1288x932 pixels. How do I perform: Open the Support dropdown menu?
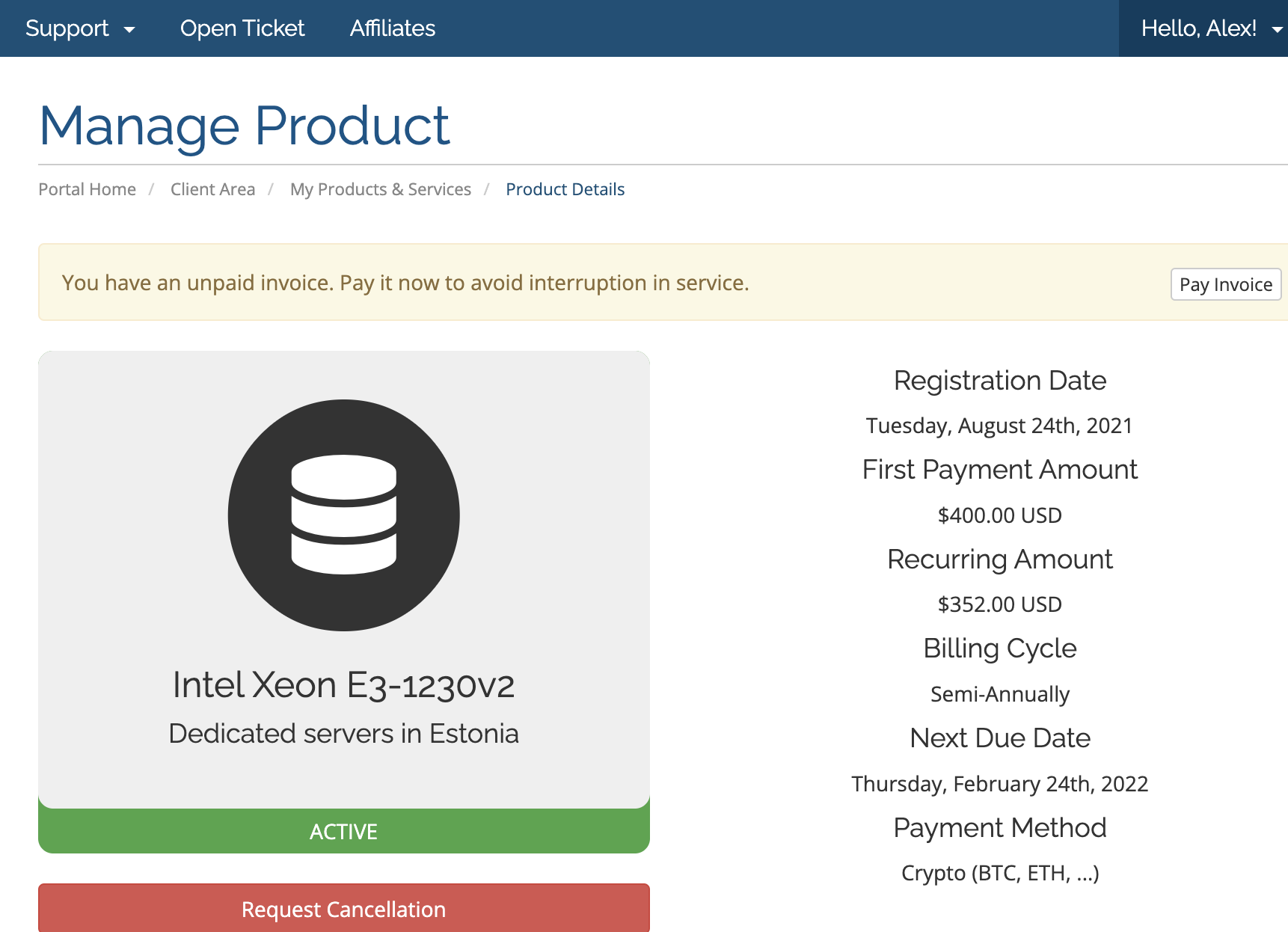click(80, 28)
